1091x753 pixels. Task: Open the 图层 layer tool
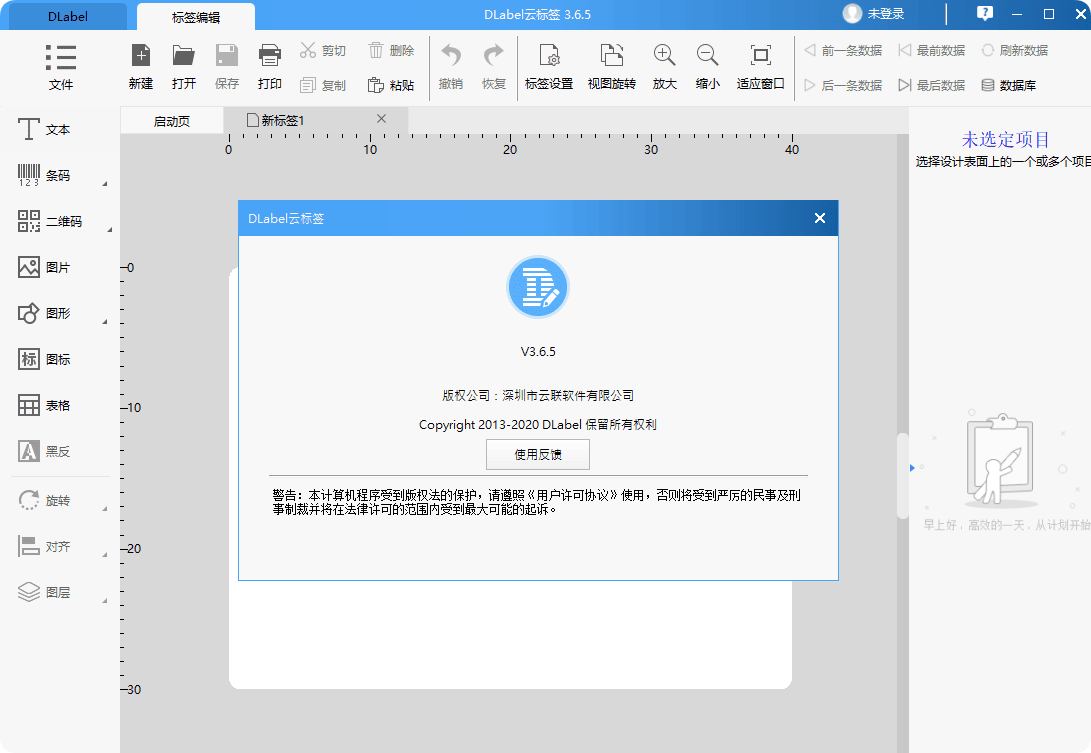click(44, 592)
